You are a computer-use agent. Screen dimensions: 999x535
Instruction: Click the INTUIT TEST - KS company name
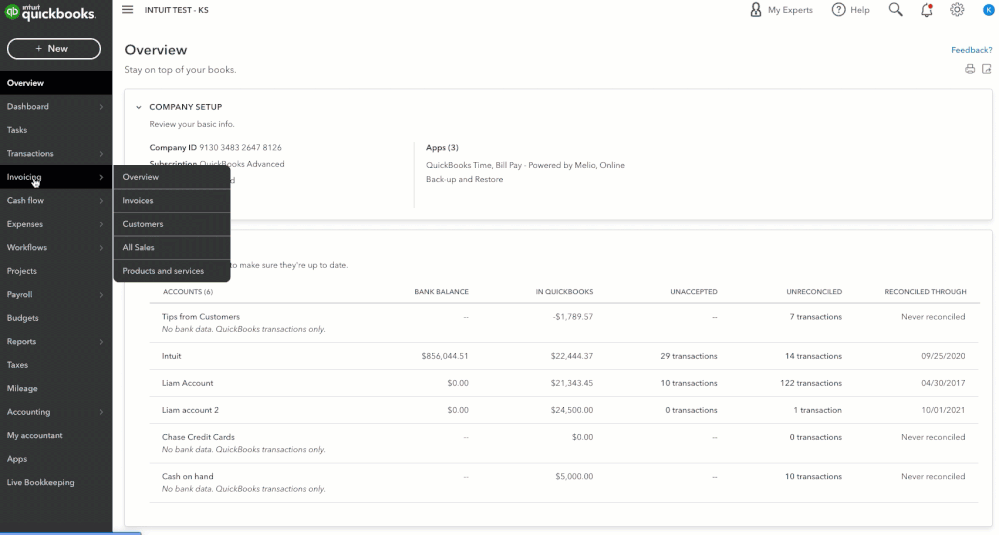tap(176, 10)
